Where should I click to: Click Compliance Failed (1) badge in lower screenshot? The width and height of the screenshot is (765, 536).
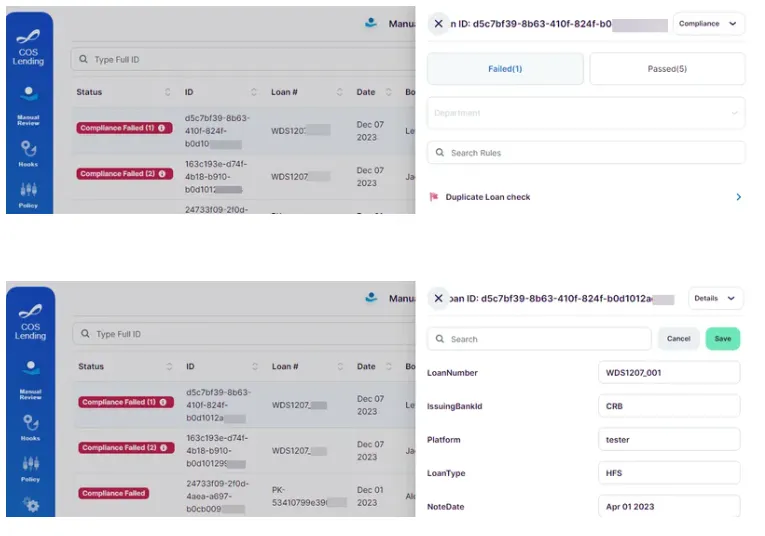(126, 402)
